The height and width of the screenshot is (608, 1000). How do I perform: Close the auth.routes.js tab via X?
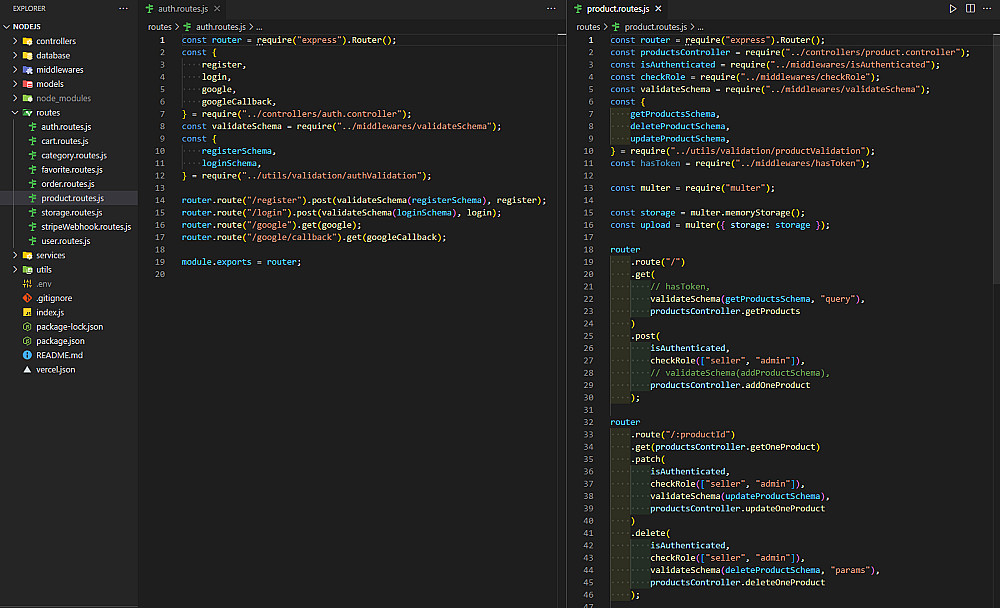point(217,9)
